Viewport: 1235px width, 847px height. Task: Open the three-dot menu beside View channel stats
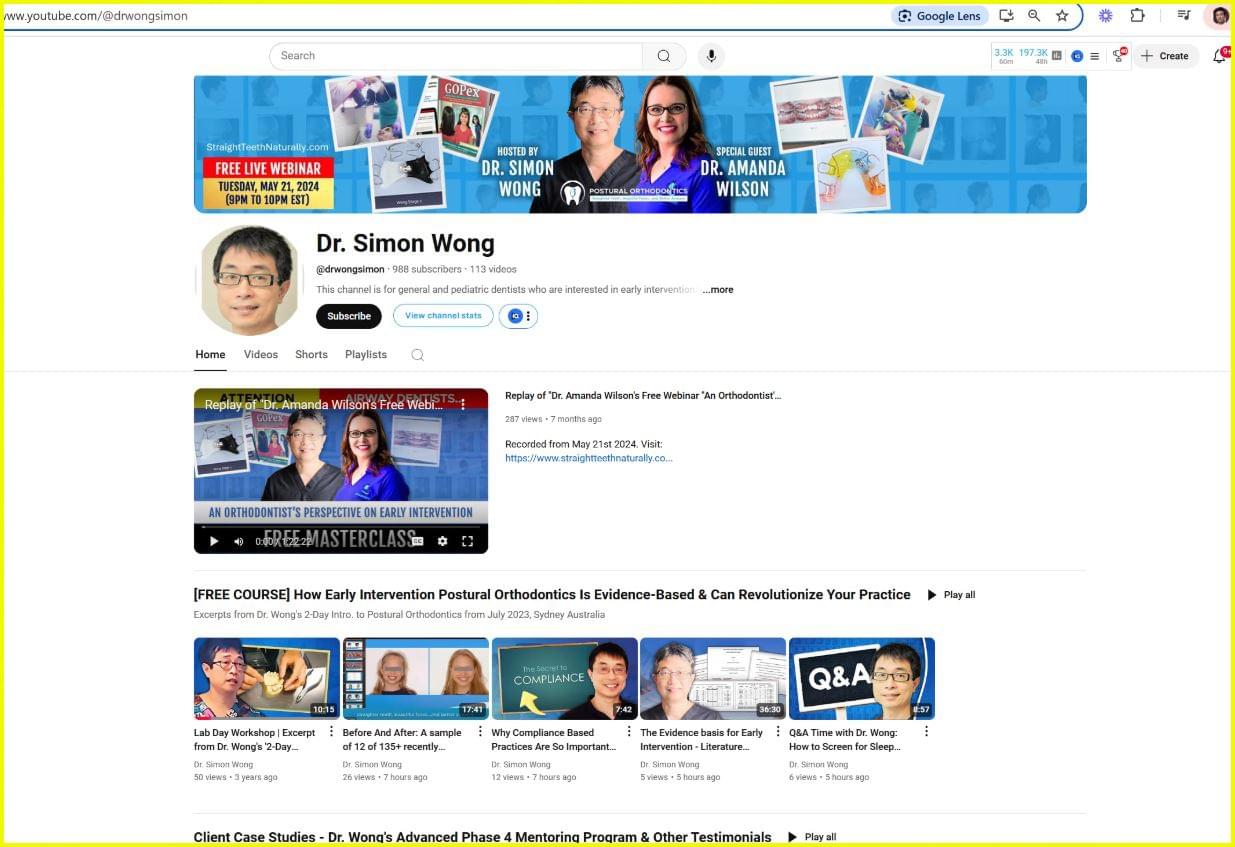click(528, 316)
